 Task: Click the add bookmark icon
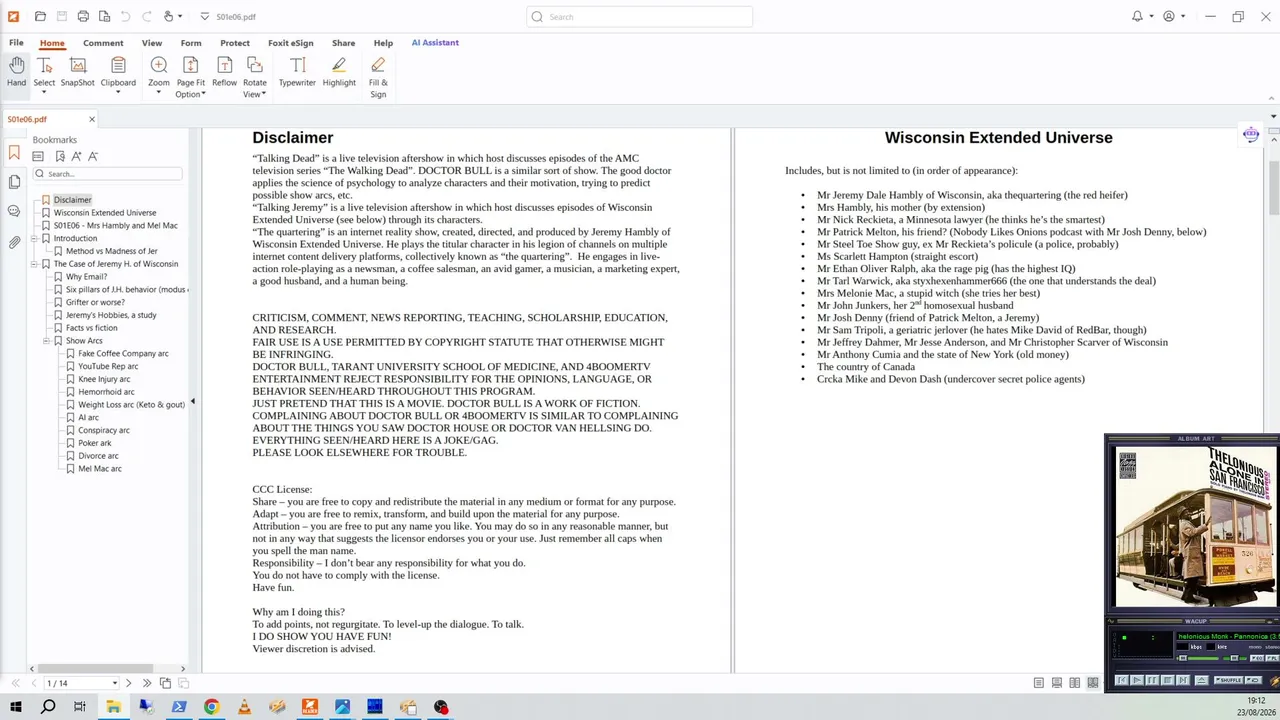point(60,156)
